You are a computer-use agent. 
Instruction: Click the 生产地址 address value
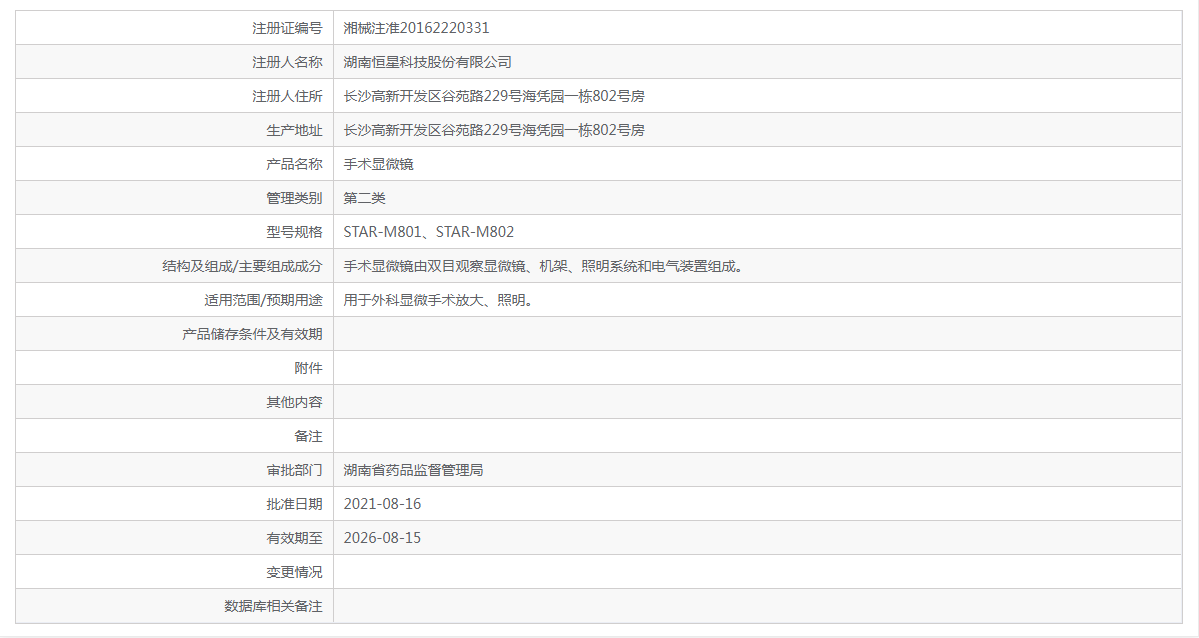click(493, 130)
